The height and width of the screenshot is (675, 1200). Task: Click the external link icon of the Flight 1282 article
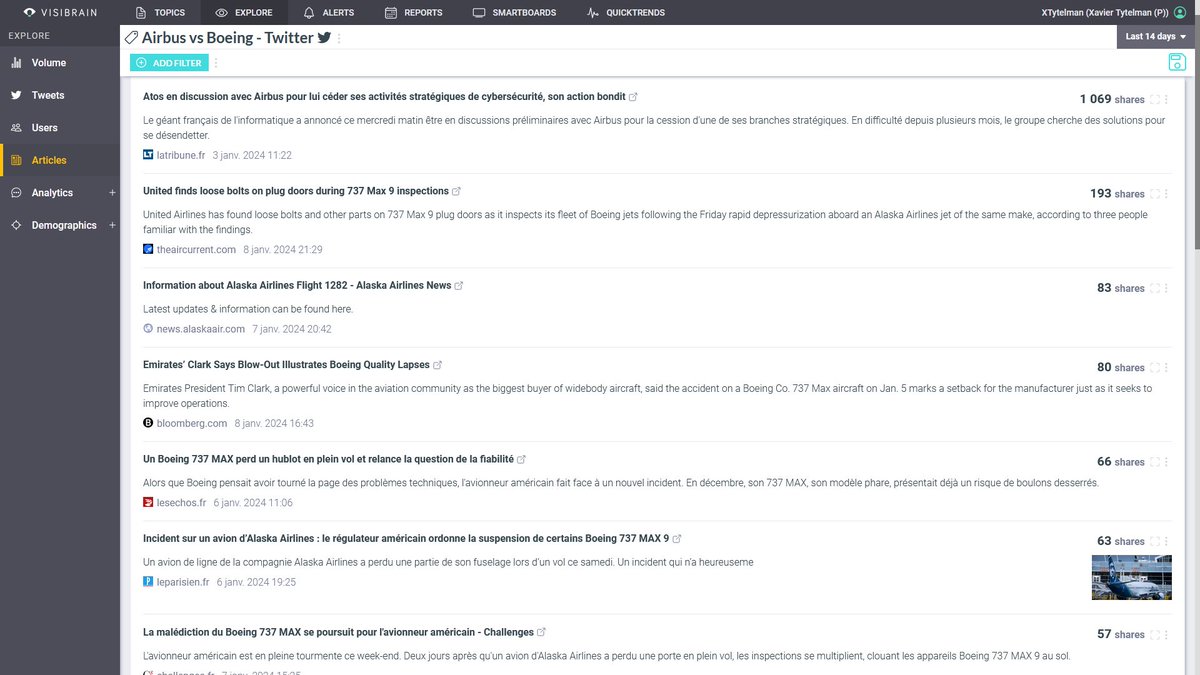(459, 286)
